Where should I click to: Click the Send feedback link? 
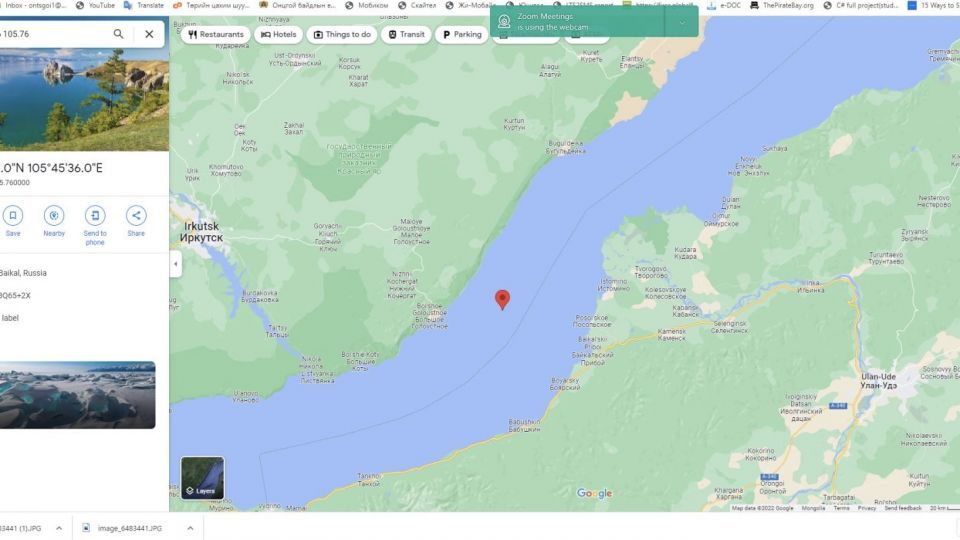[902, 508]
